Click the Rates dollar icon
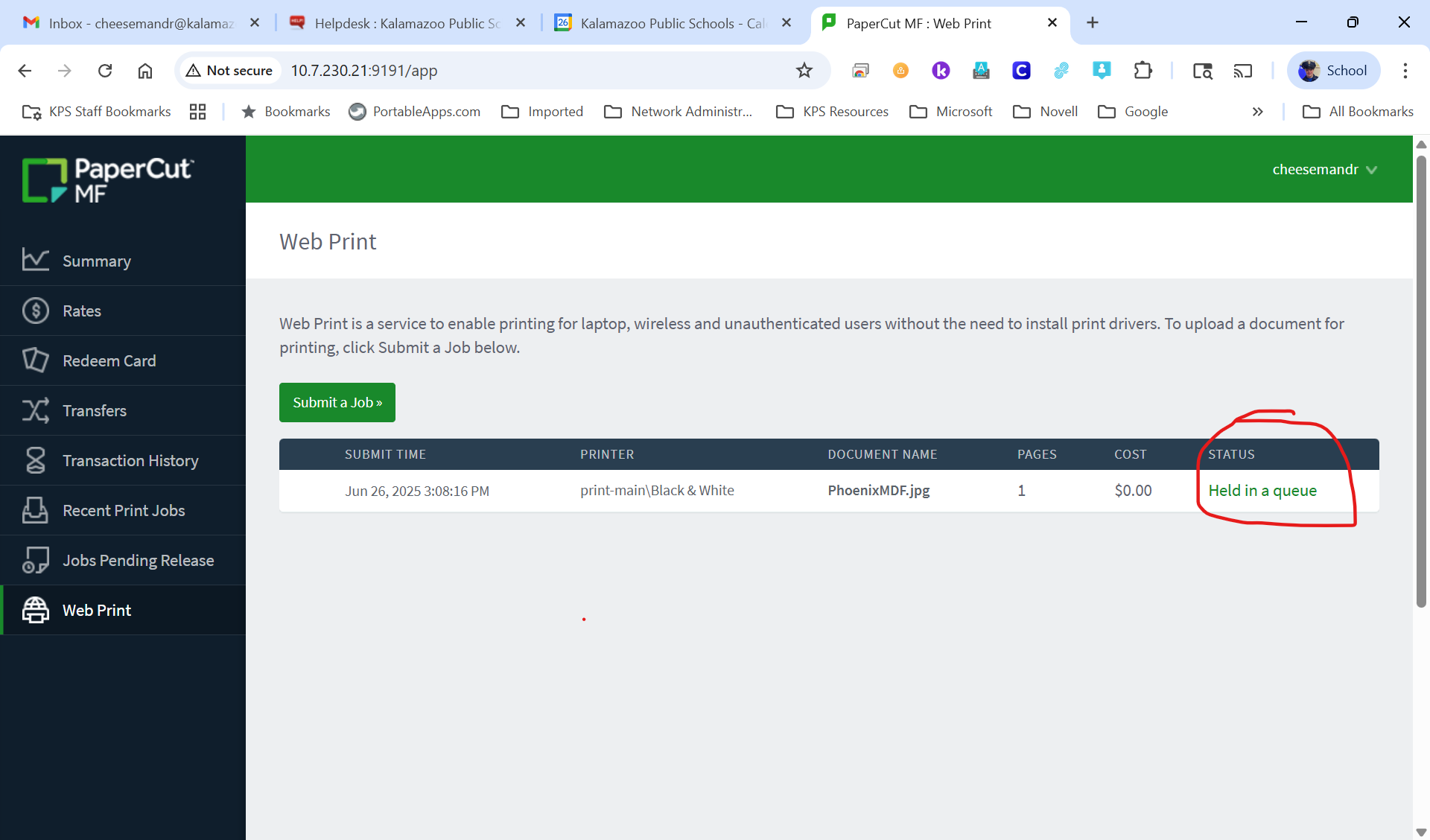The image size is (1430, 840). (x=35, y=311)
